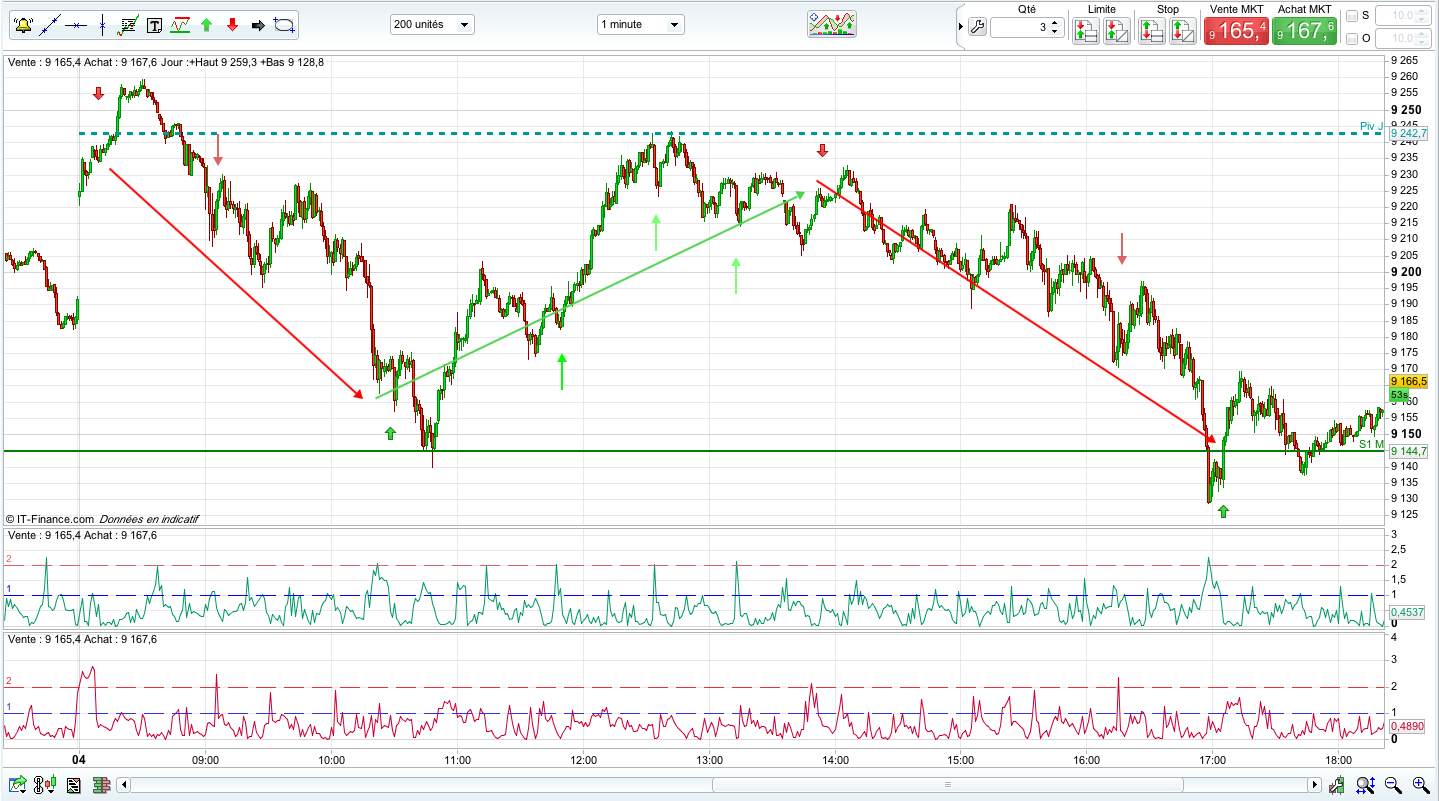
Task: Pick the red down arrow drawing tool
Action: click(x=232, y=25)
